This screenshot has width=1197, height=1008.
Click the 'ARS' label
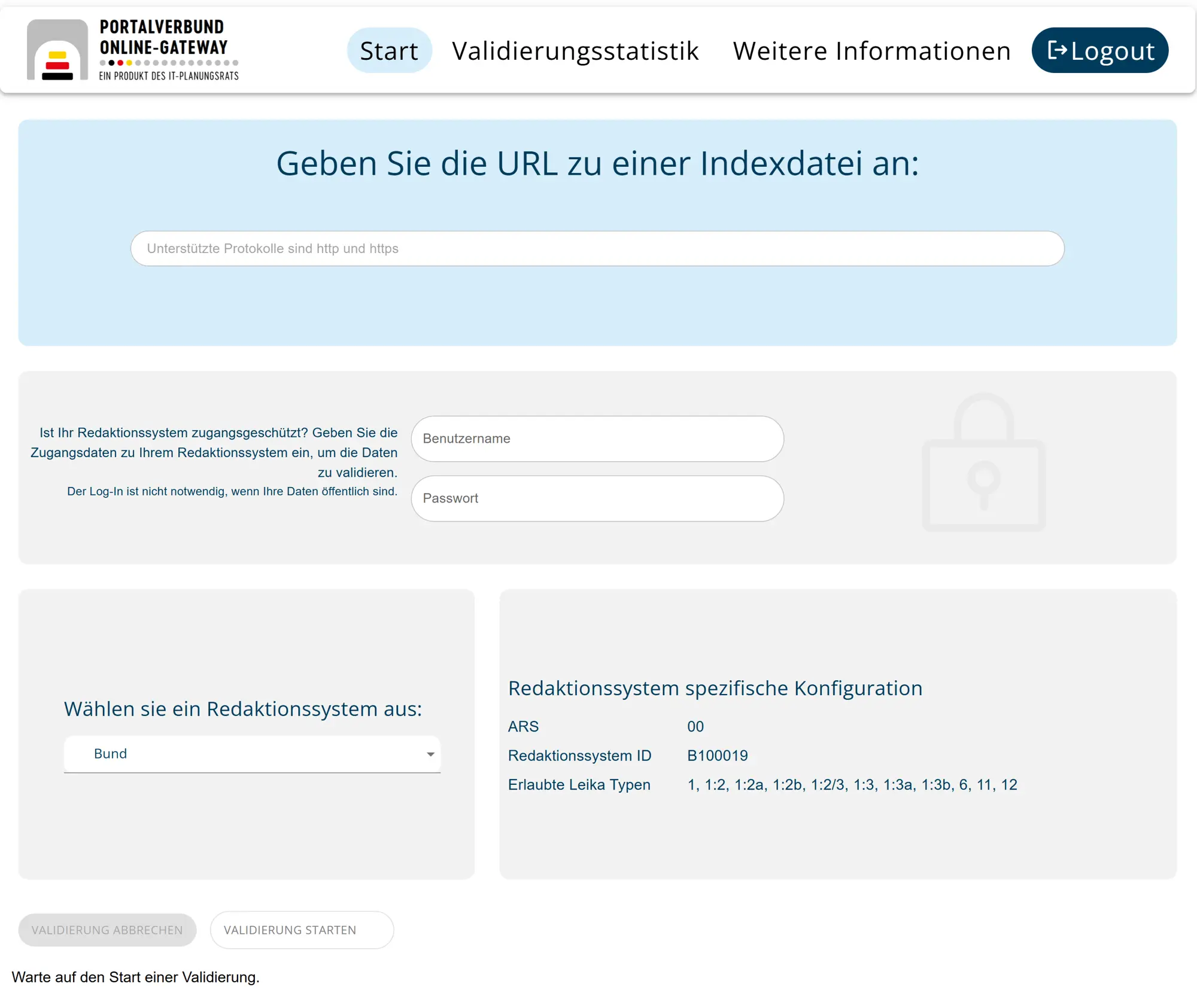pyautogui.click(x=523, y=726)
